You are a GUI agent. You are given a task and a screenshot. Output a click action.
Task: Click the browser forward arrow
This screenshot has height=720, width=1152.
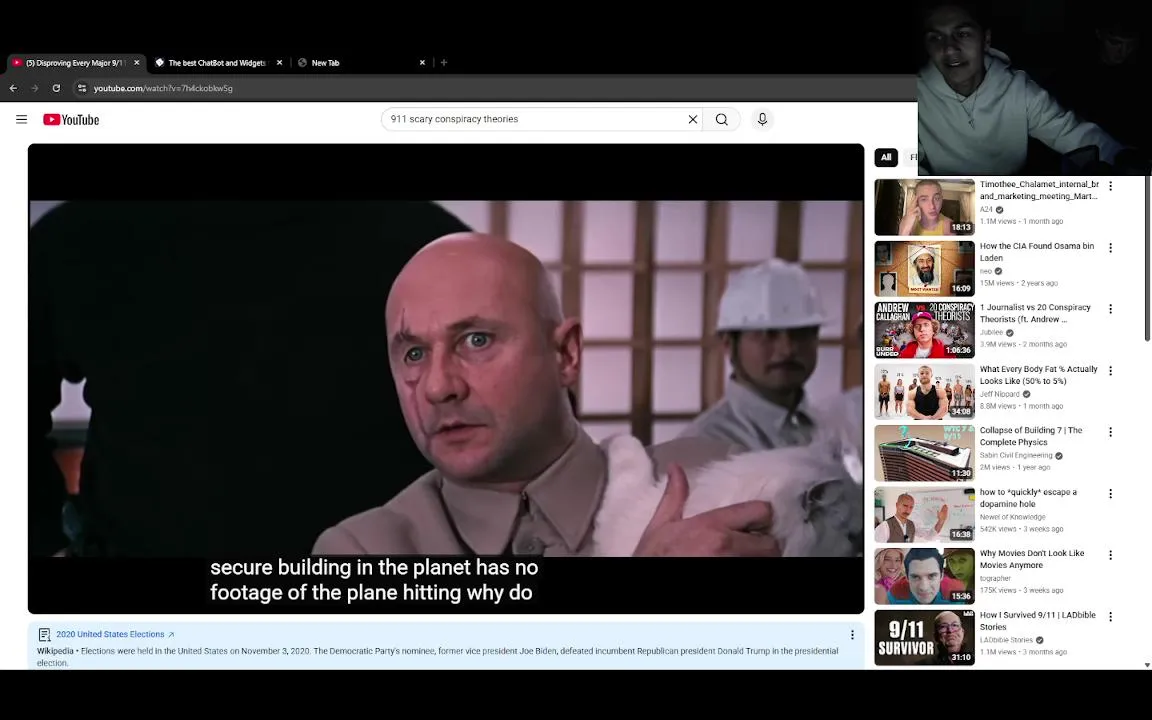(35, 88)
